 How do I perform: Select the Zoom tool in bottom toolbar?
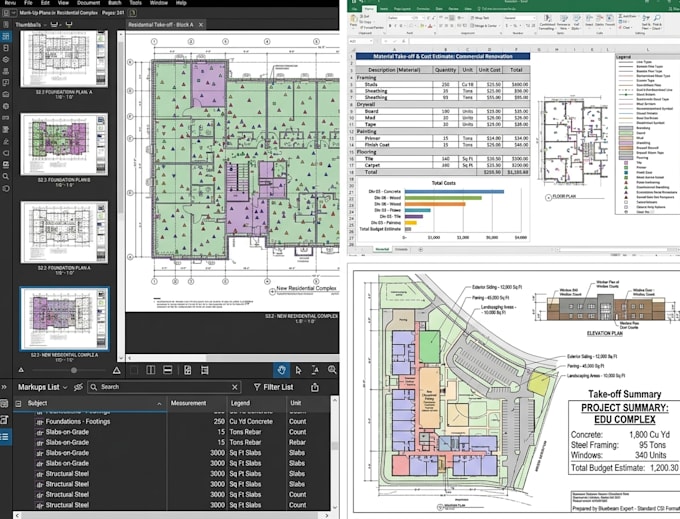[332, 370]
